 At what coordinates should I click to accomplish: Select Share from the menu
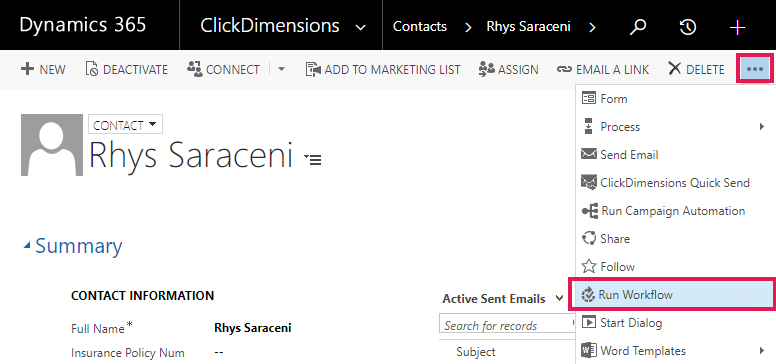point(676,238)
